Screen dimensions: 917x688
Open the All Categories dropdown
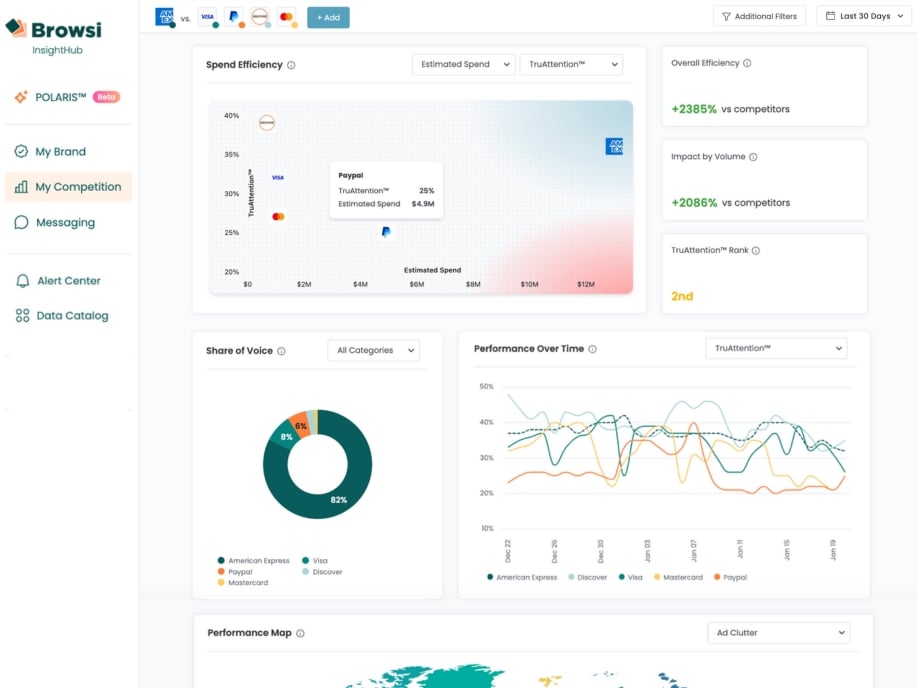(374, 350)
